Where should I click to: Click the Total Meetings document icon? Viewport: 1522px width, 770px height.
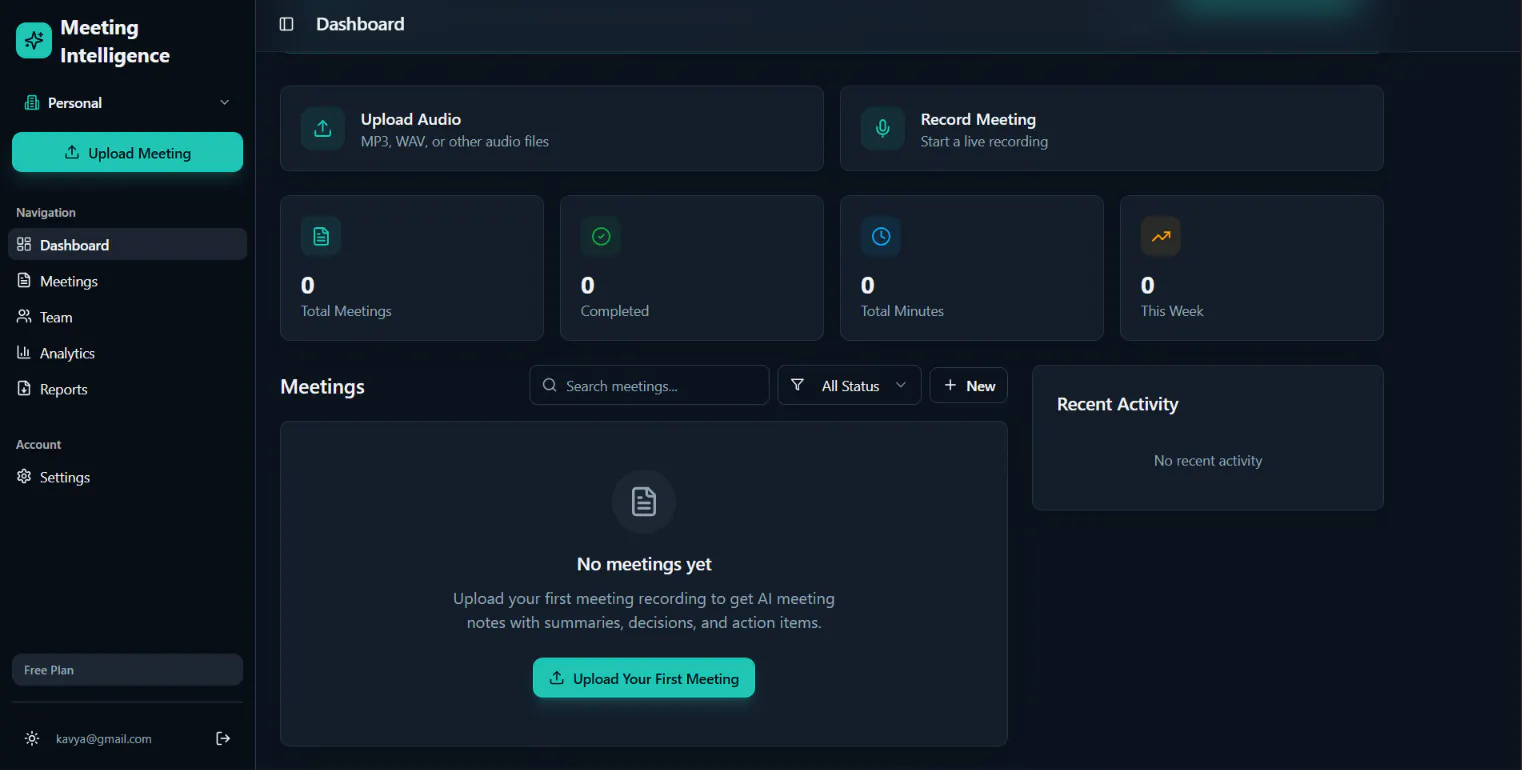pos(321,236)
